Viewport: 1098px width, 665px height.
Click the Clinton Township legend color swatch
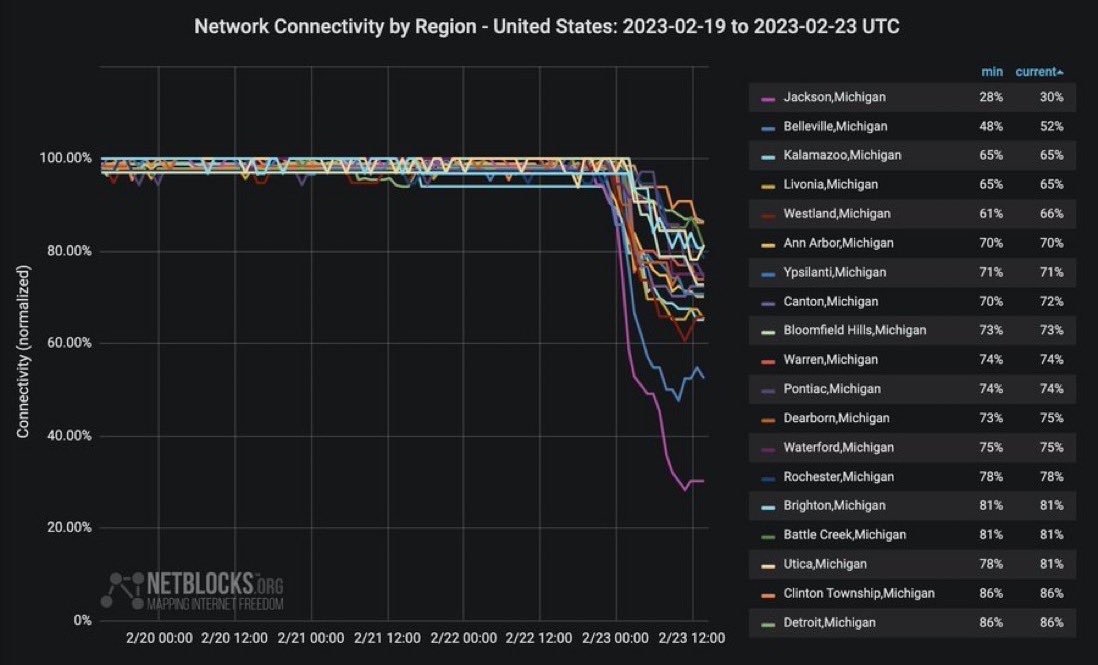point(768,596)
